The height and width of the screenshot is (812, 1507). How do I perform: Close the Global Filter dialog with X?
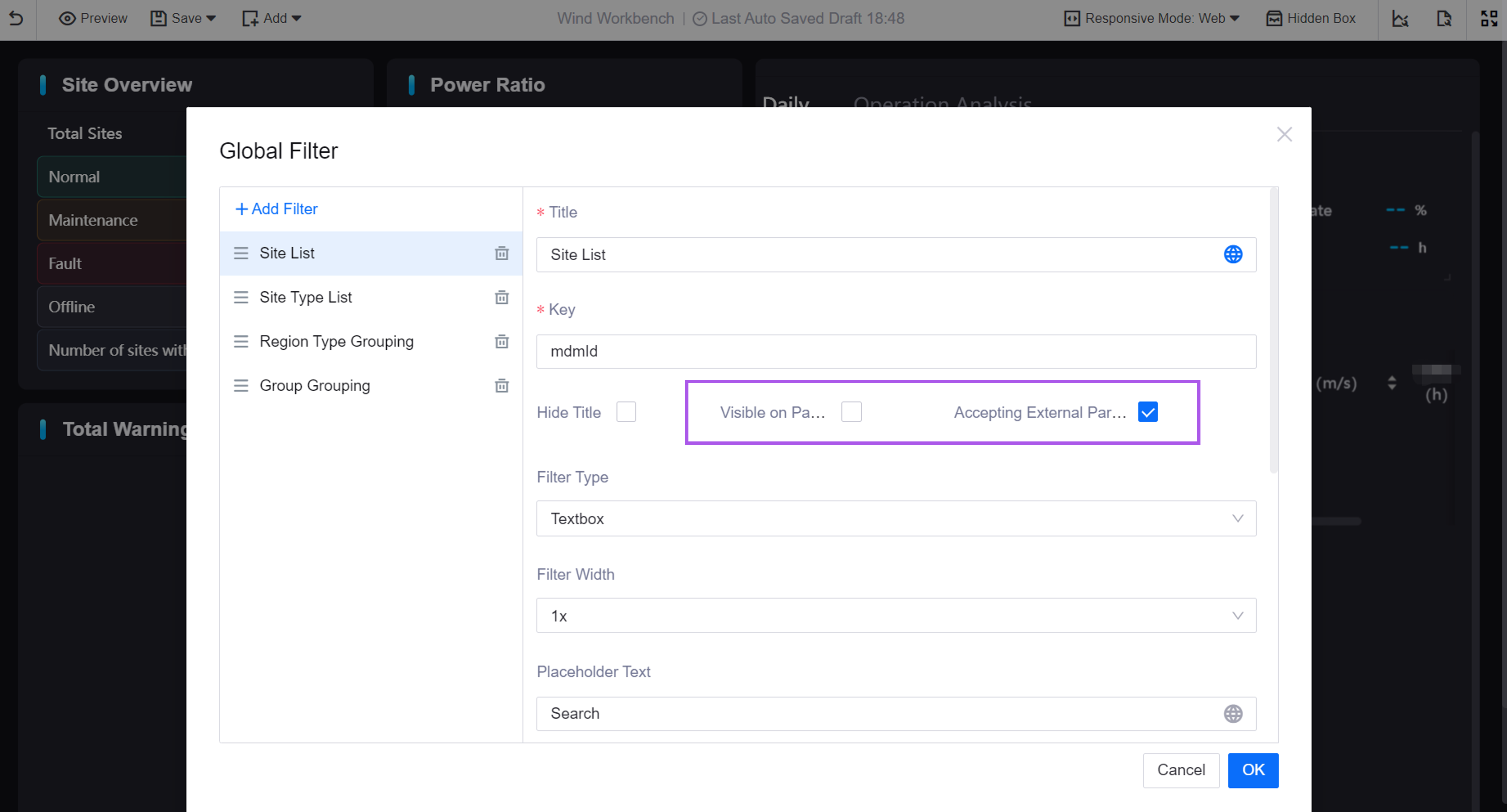click(1284, 135)
